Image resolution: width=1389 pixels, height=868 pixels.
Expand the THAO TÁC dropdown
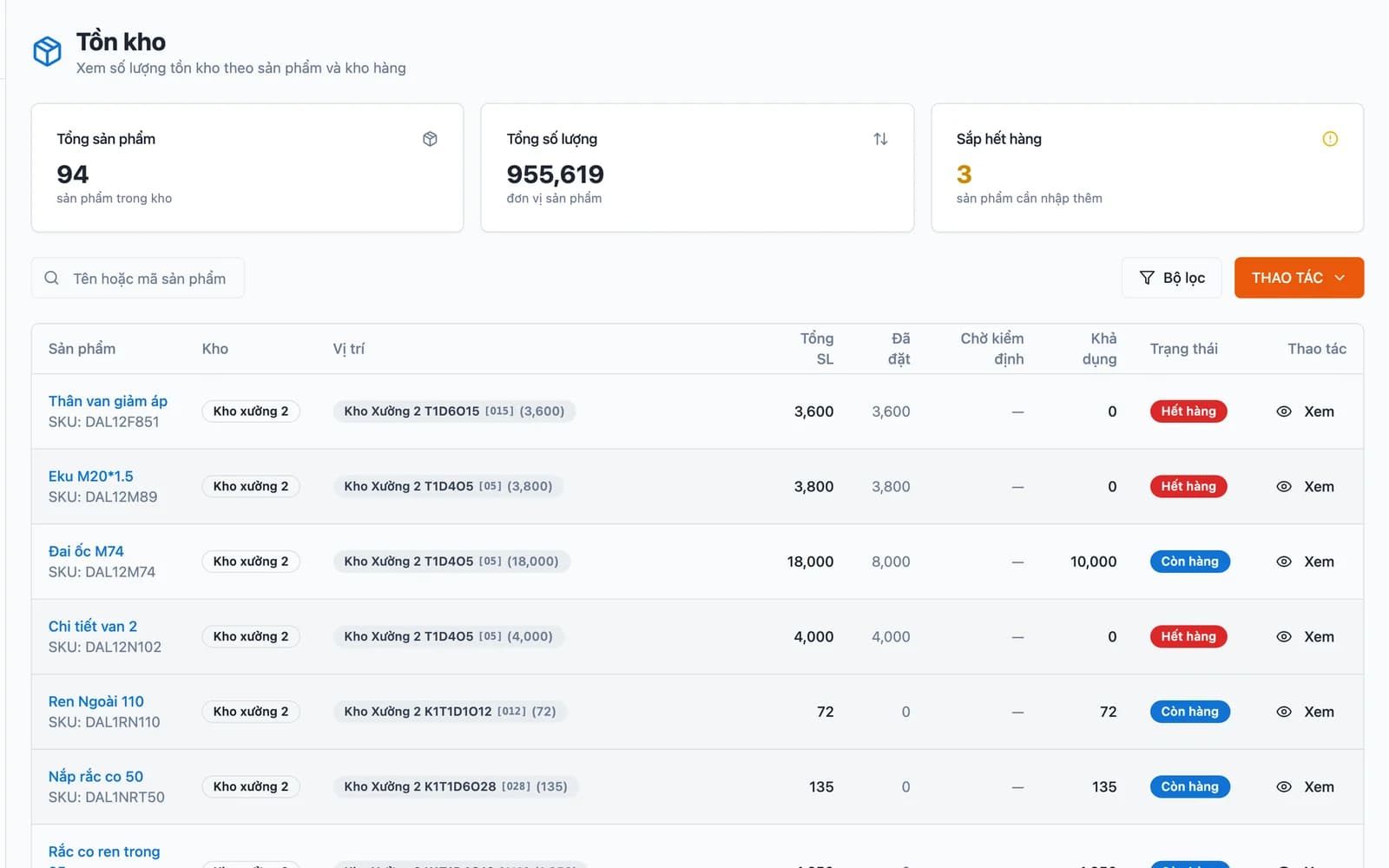coord(1299,278)
